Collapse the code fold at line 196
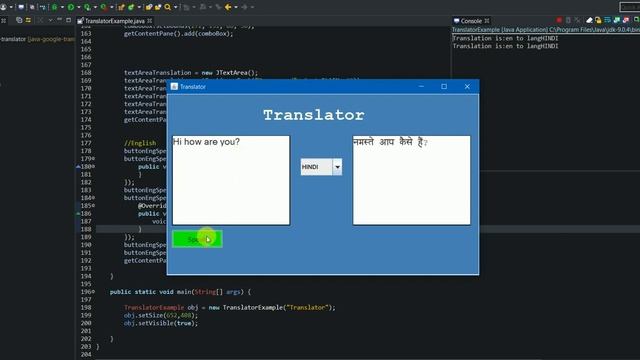 [x=93, y=292]
